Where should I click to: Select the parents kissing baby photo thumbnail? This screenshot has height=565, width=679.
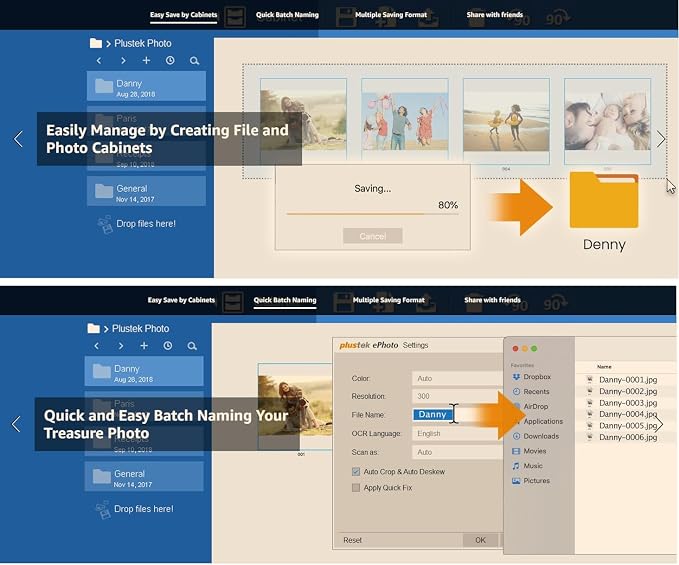[x=608, y=122]
